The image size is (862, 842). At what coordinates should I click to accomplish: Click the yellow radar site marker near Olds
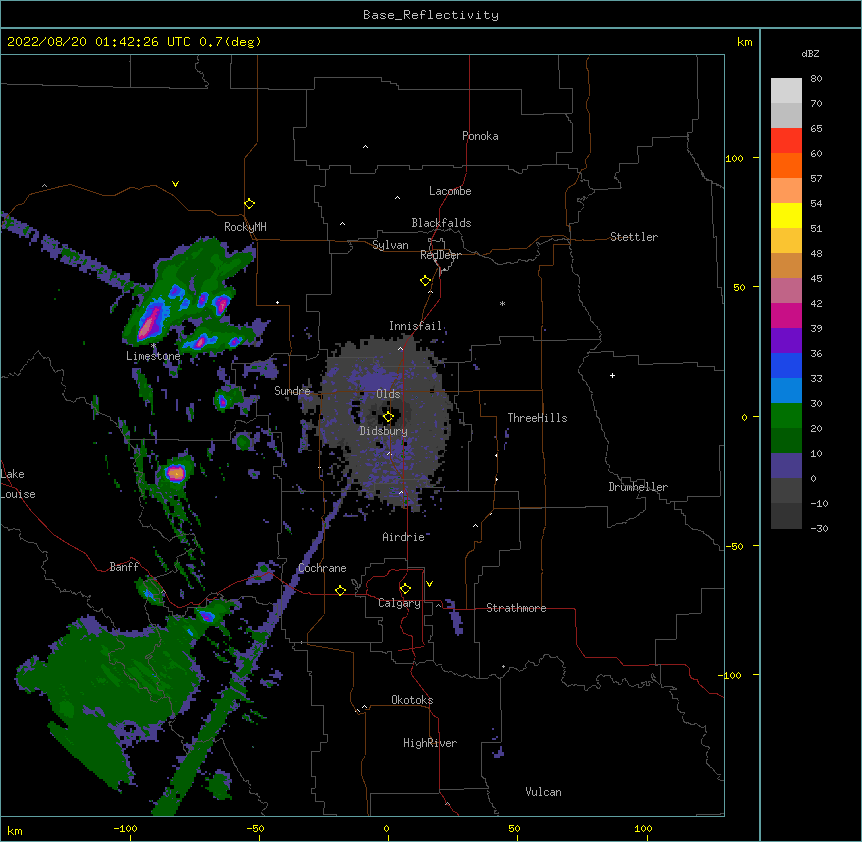click(x=388, y=417)
